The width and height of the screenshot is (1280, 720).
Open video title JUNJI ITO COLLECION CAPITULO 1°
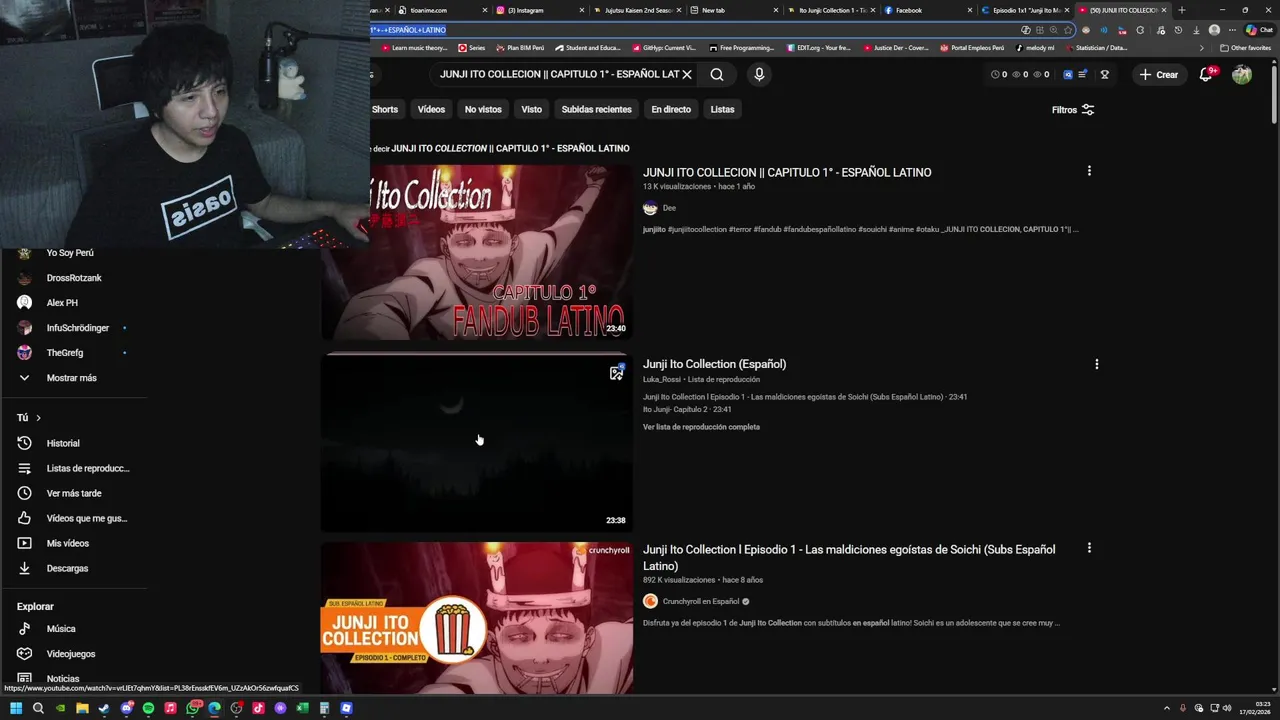tap(787, 172)
